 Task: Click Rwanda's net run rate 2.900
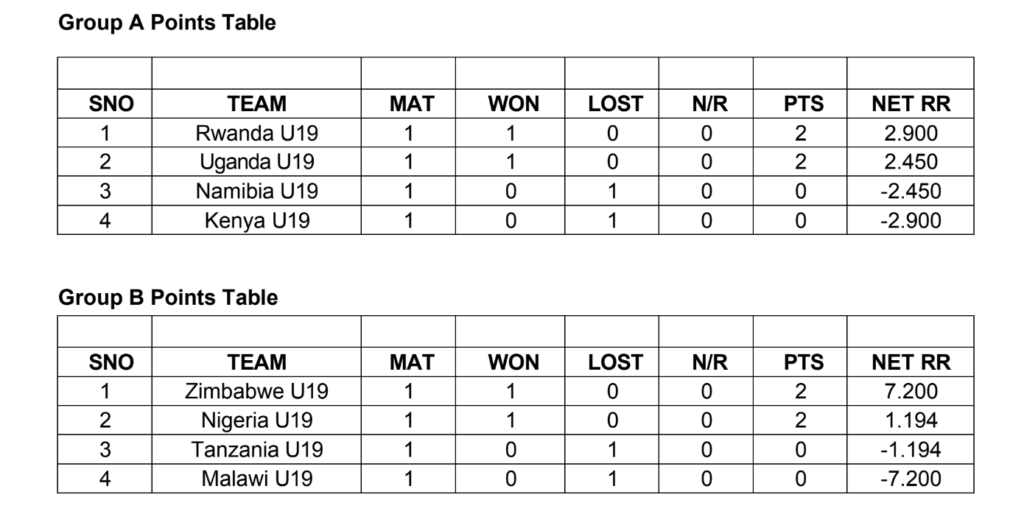click(910, 133)
